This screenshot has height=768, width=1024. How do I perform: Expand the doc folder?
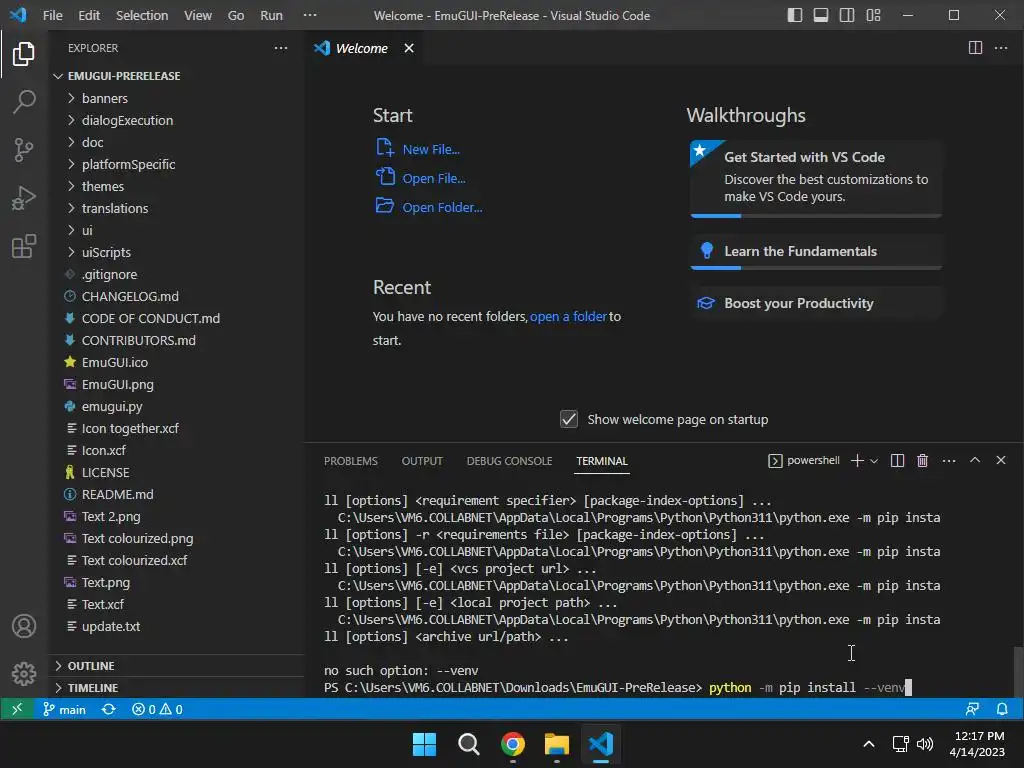(176, 142)
